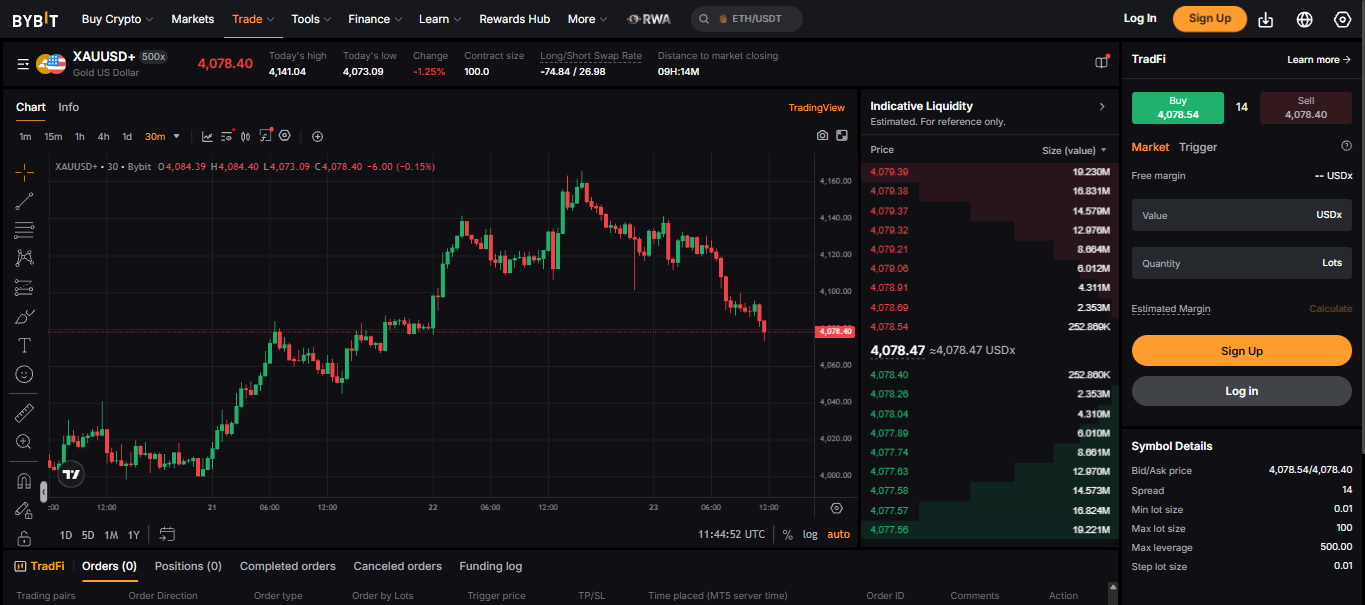The width and height of the screenshot is (1365, 605).
Task: Toggle percent scale on the chart
Action: coord(788,535)
